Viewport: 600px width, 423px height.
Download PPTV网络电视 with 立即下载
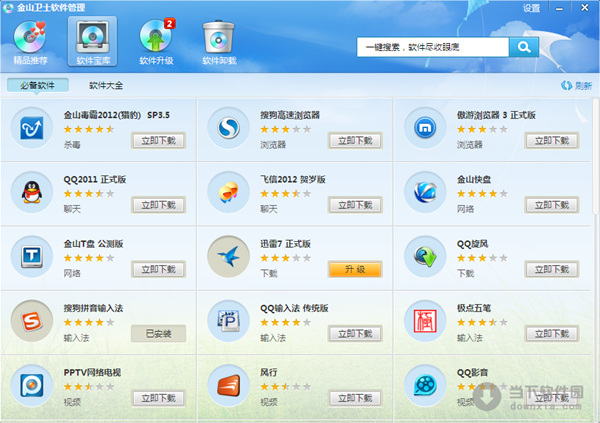(158, 398)
